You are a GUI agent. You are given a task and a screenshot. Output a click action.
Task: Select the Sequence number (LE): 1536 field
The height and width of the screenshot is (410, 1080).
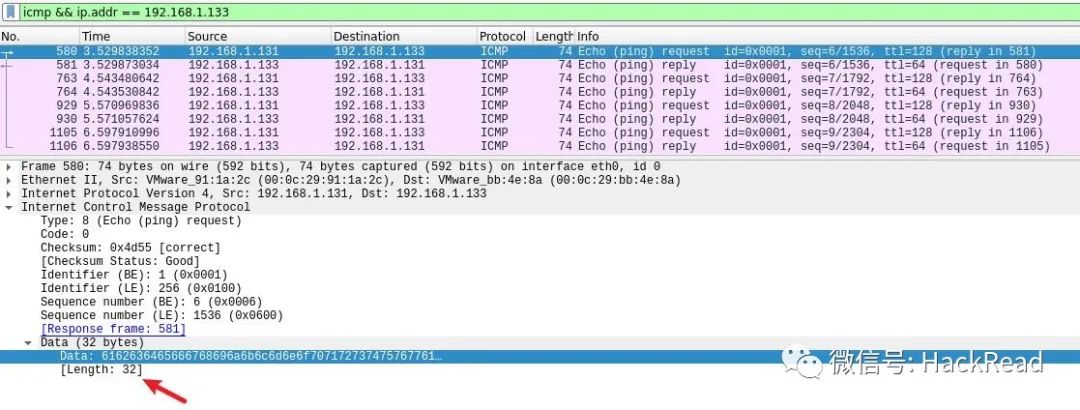(x=162, y=316)
